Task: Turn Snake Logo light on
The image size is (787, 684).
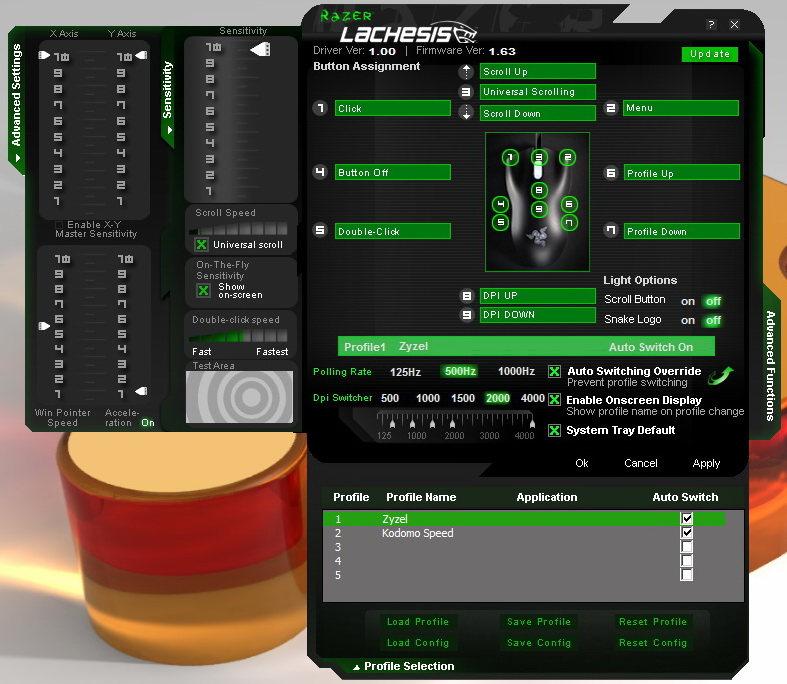Action: (x=688, y=320)
